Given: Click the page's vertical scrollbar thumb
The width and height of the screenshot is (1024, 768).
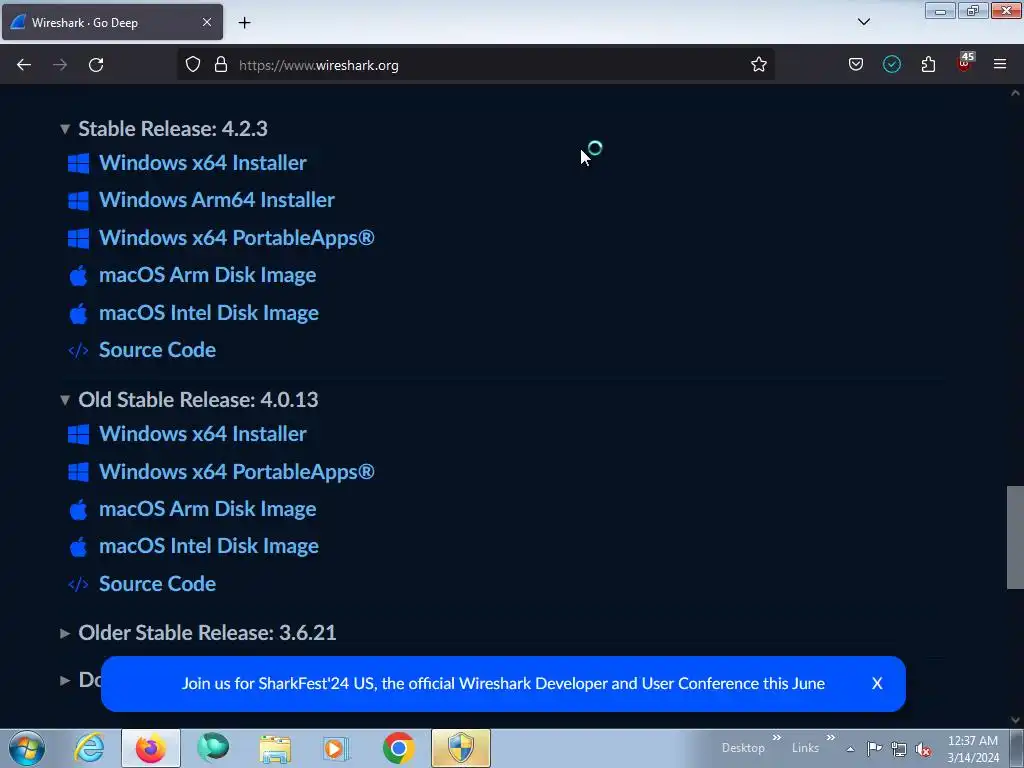Looking at the screenshot, I should tap(1015, 537).
